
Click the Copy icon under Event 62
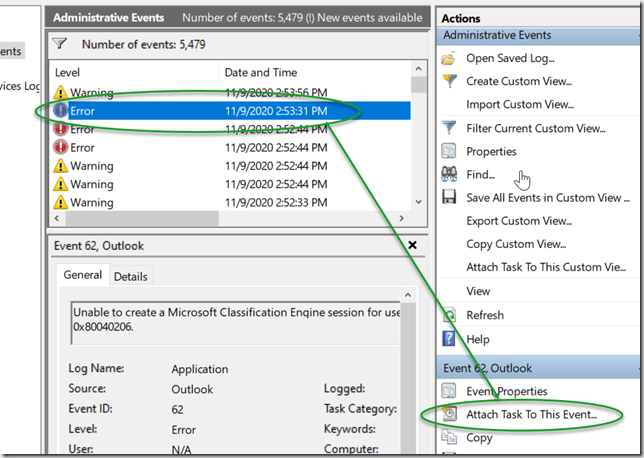pos(448,438)
